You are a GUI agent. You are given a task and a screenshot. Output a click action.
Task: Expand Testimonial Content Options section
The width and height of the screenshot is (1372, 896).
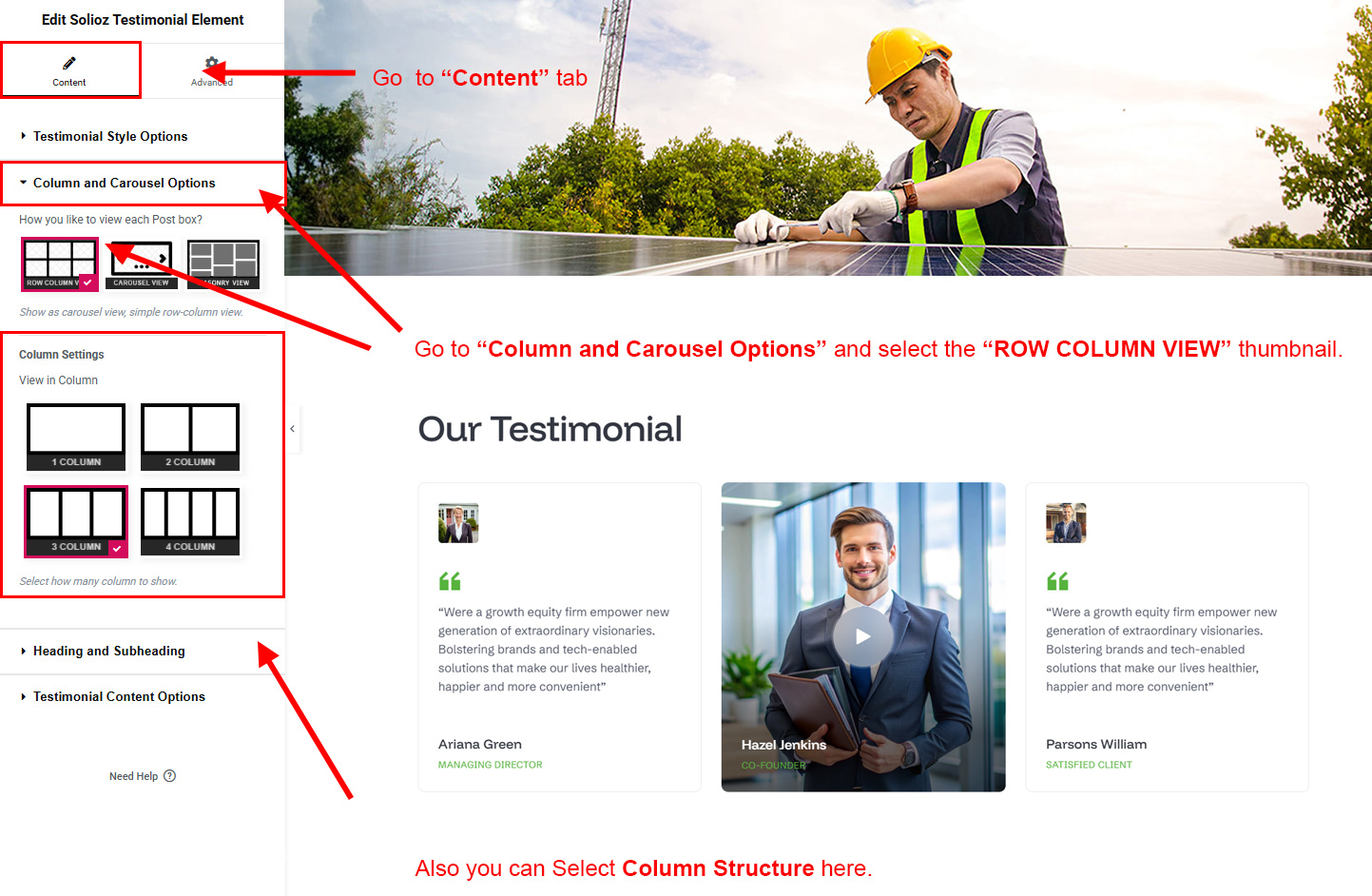point(119,696)
